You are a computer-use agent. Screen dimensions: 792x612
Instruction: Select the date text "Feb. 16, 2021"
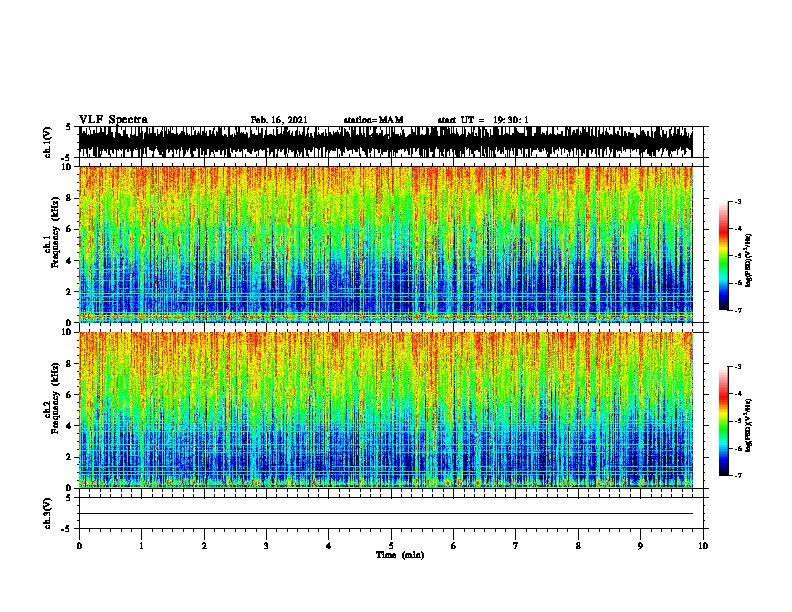(x=279, y=120)
